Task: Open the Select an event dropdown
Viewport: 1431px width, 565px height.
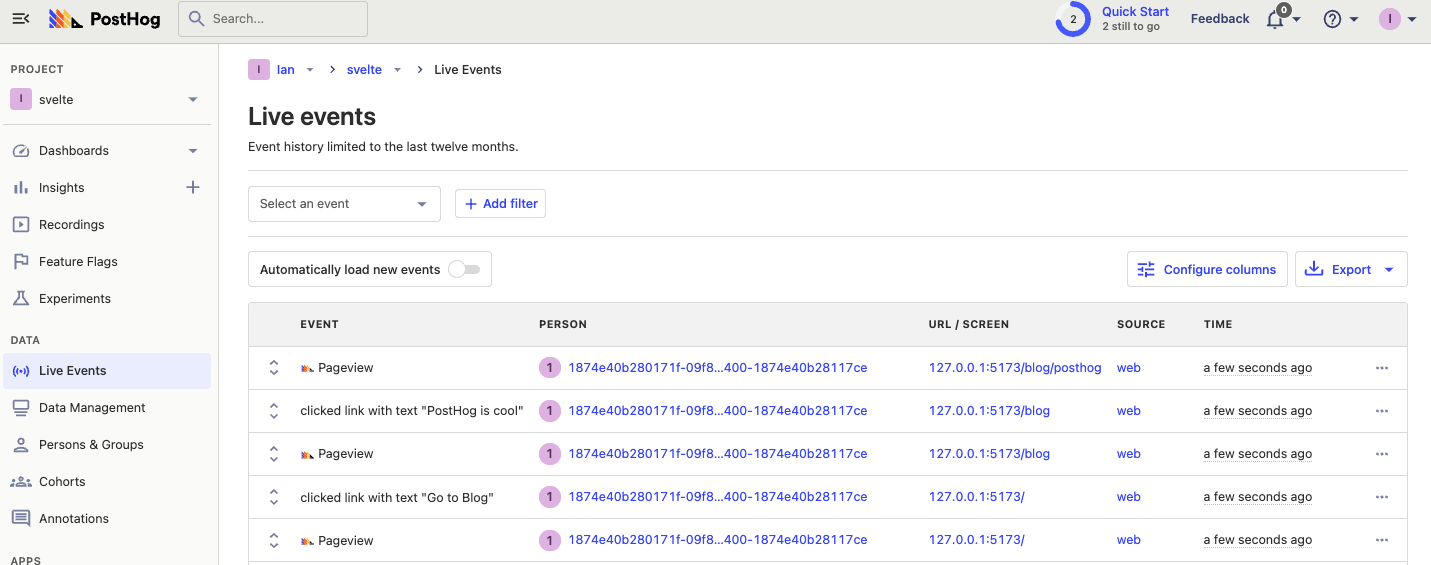Action: click(344, 204)
